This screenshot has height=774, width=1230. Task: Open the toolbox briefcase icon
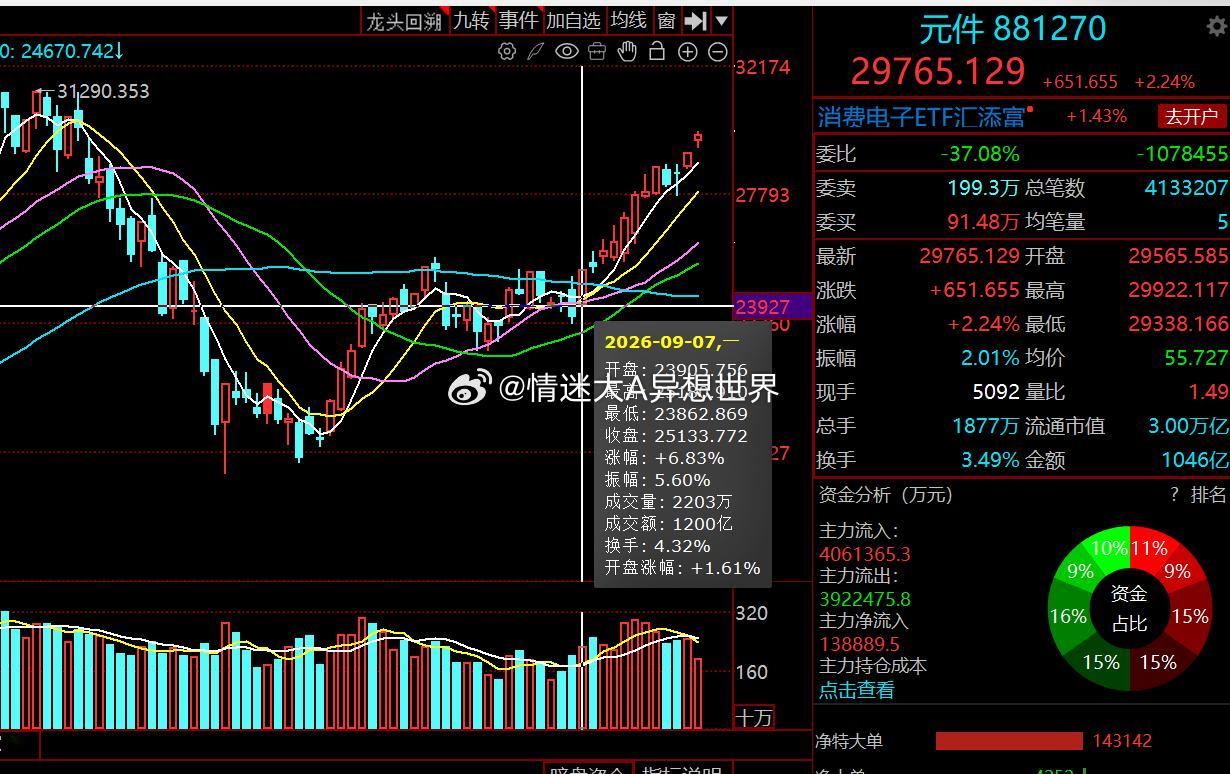point(597,51)
